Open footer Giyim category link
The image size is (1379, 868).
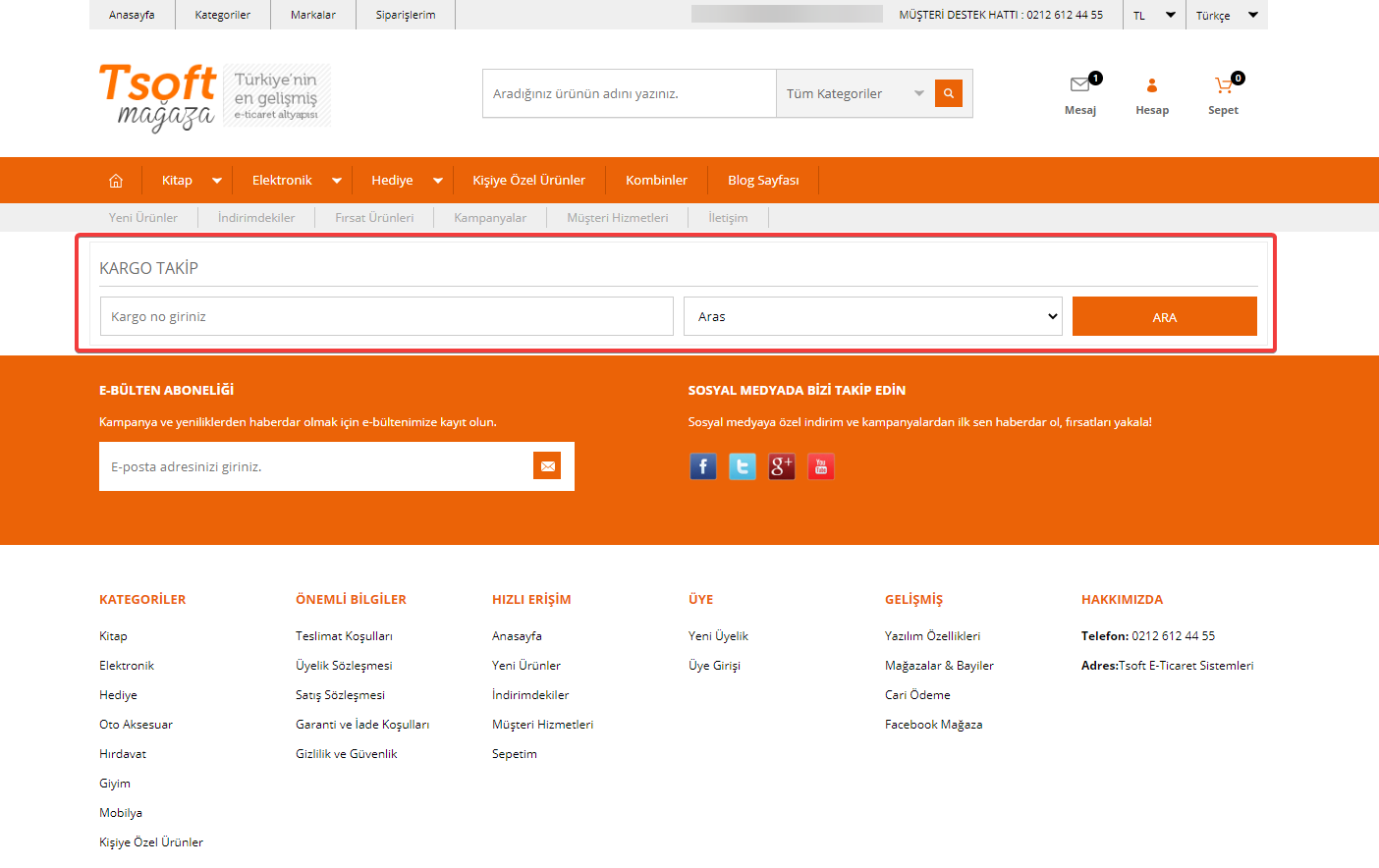click(x=115, y=784)
